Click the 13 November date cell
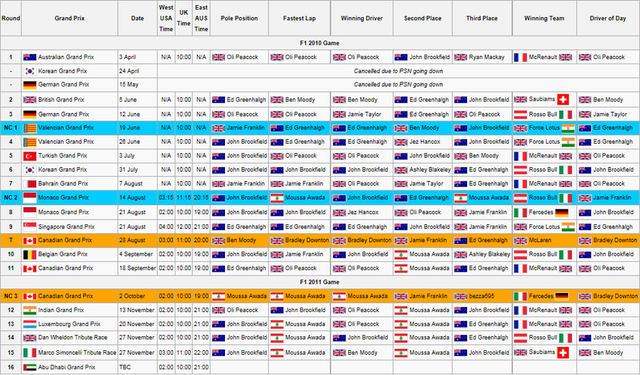This screenshot has width=640, height=375. point(138,310)
